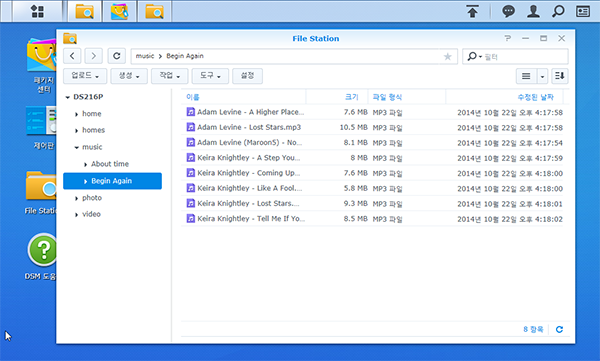The height and width of the screenshot is (361, 600).
Task: Sort by File Type (파일 형식) column header
Action: click(x=407, y=97)
